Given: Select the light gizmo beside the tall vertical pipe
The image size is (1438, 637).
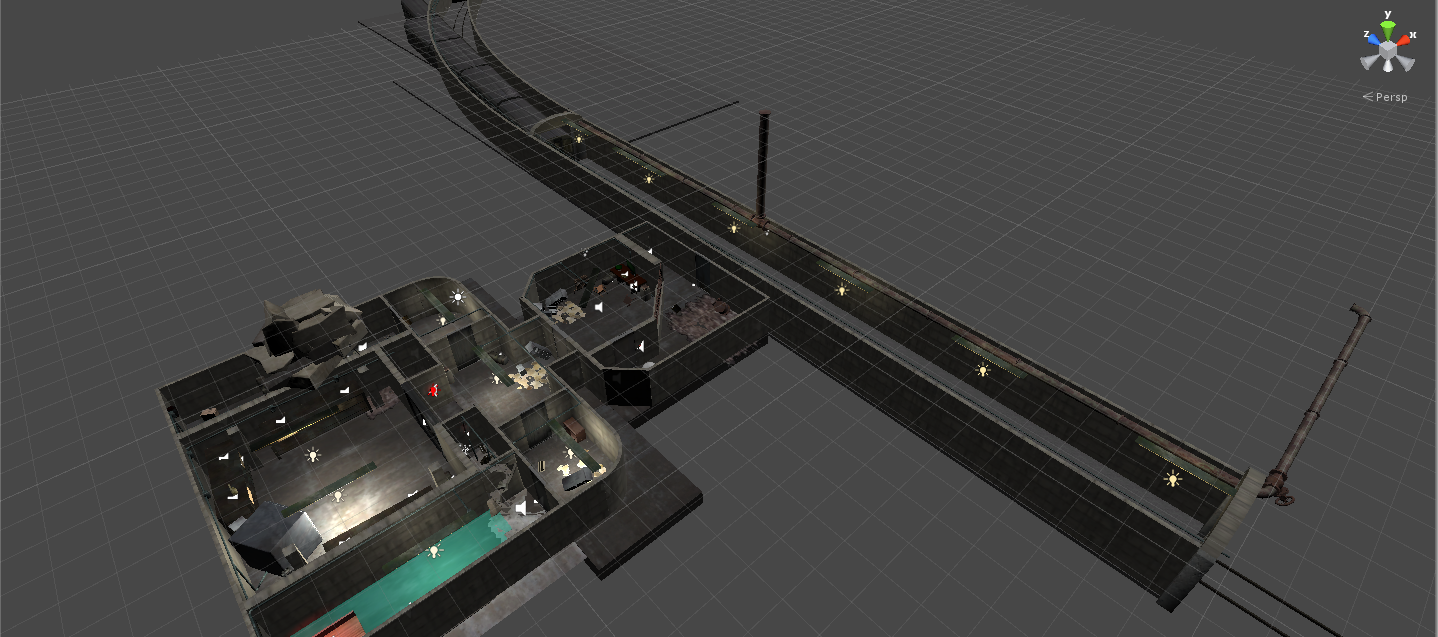Looking at the screenshot, I should tap(733, 228).
